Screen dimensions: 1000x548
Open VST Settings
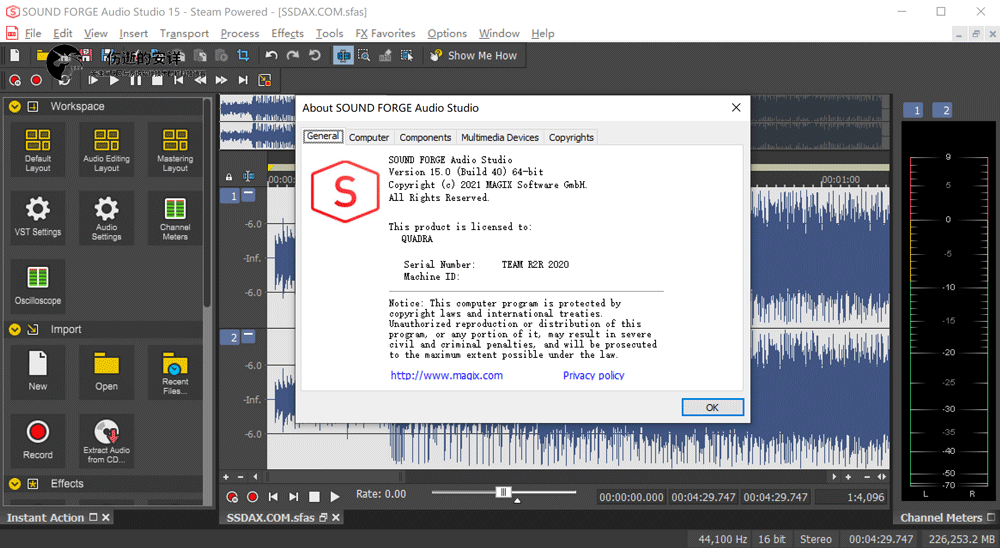38,218
